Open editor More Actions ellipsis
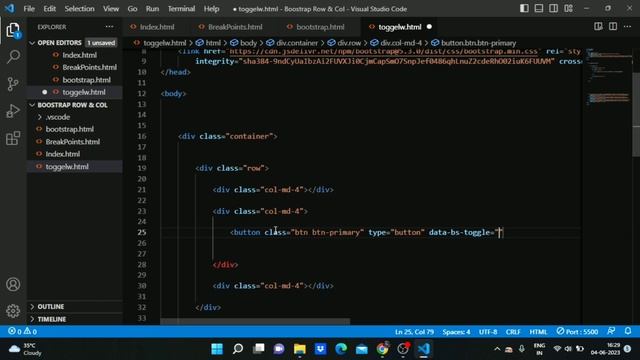The image size is (640, 360). pos(627,27)
